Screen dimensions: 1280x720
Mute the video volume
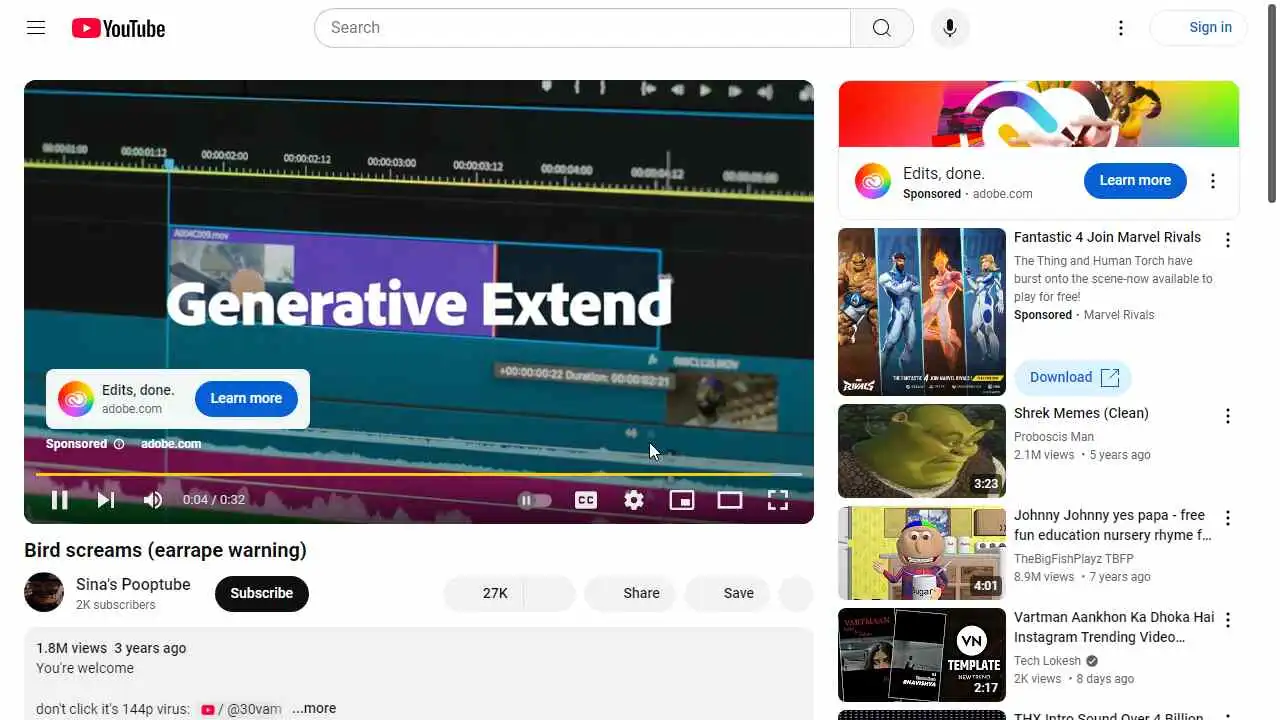153,500
